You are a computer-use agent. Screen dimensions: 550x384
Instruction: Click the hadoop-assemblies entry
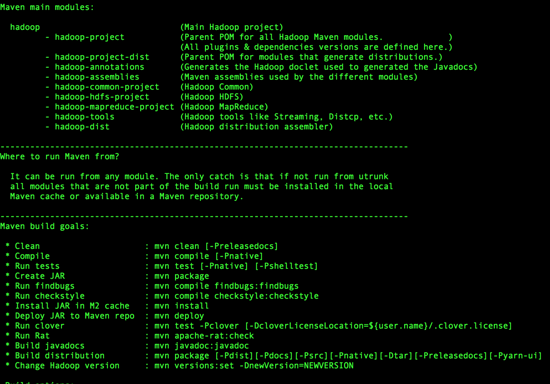[97, 77]
